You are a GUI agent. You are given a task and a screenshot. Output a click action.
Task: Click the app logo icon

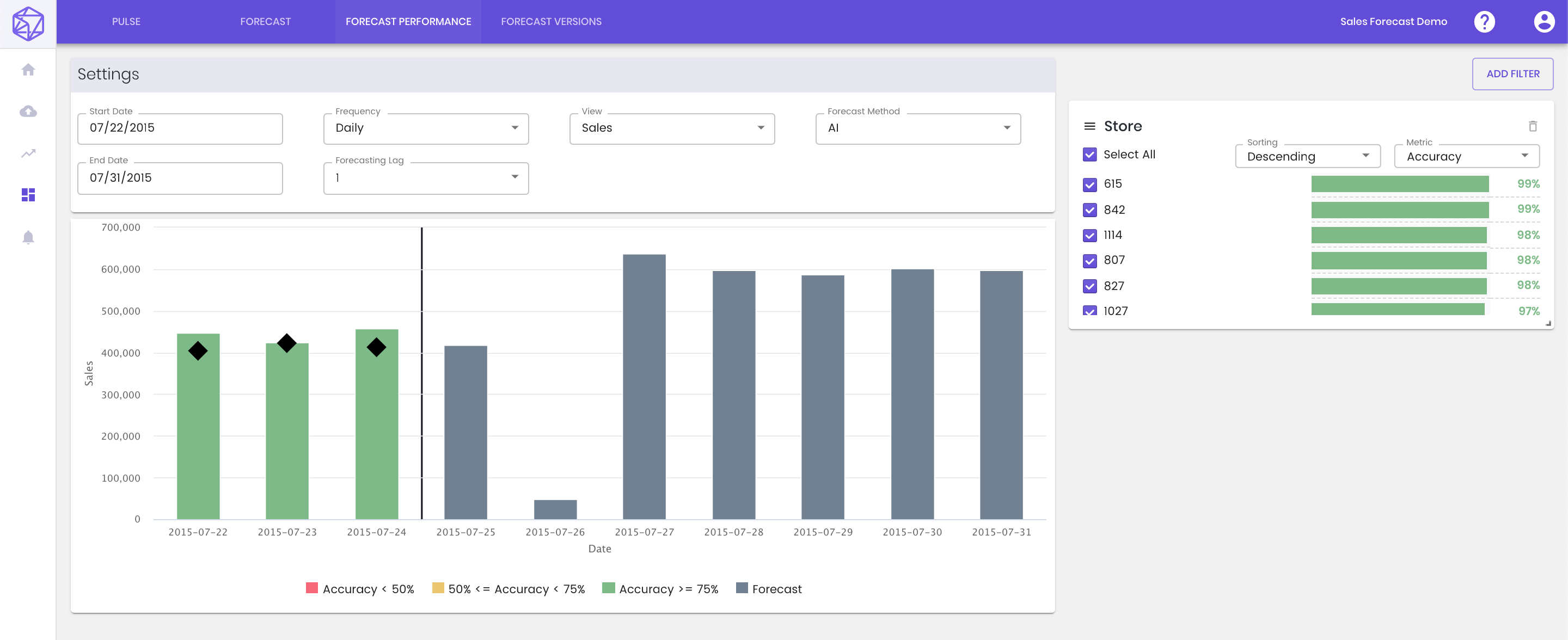pyautogui.click(x=28, y=23)
